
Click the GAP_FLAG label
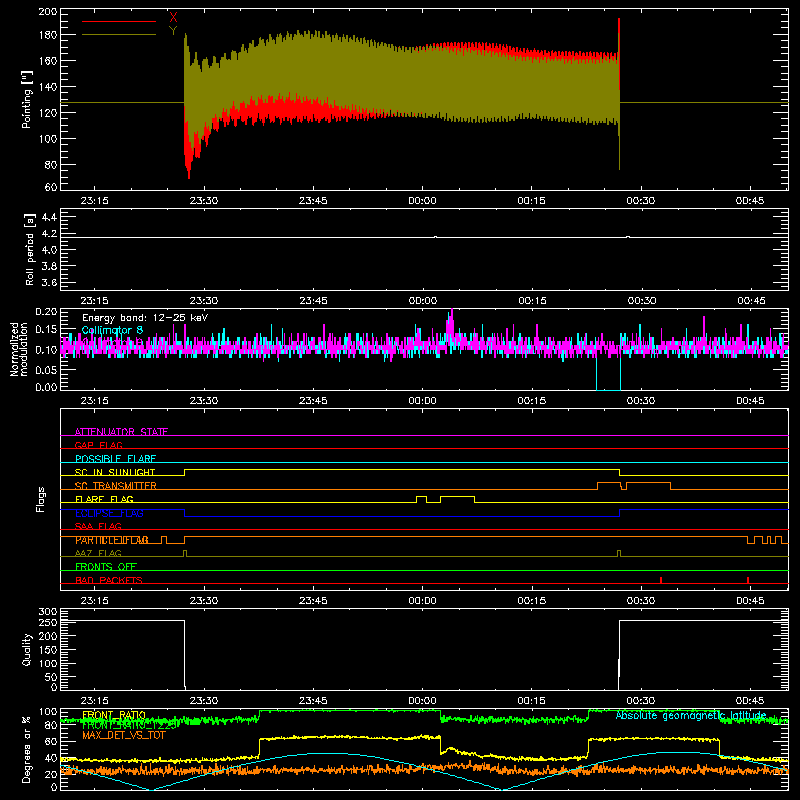[98, 445]
